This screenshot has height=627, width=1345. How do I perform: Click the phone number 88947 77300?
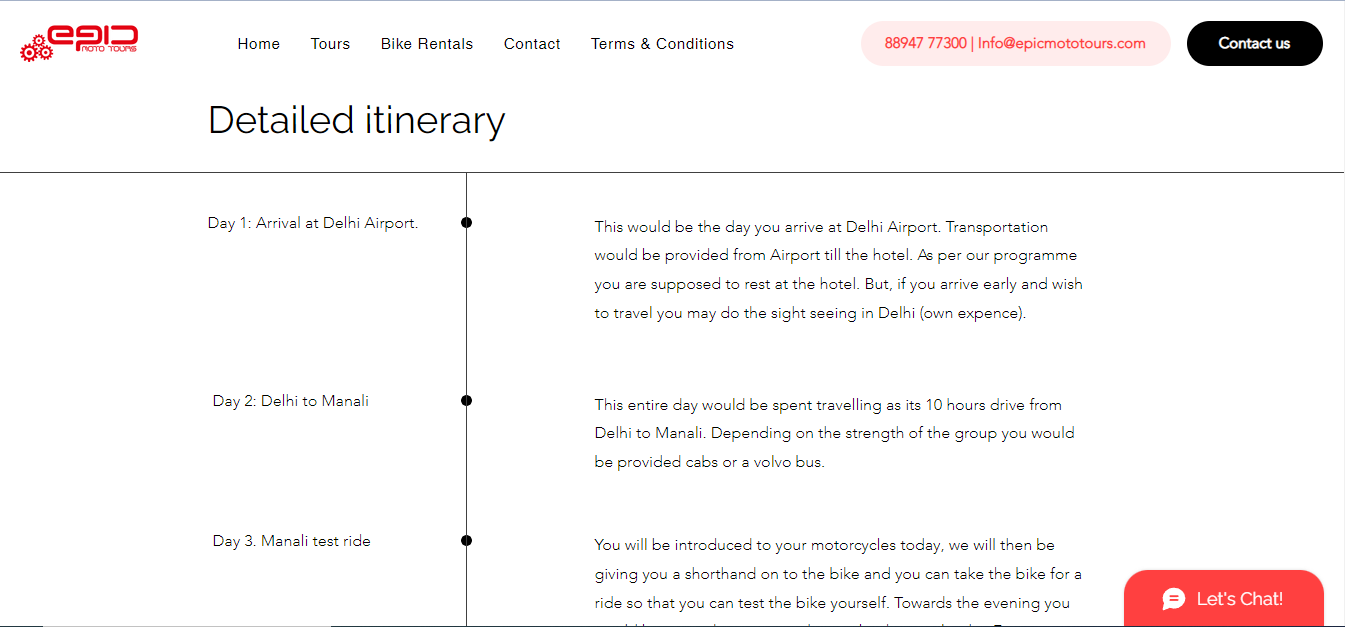pos(925,43)
